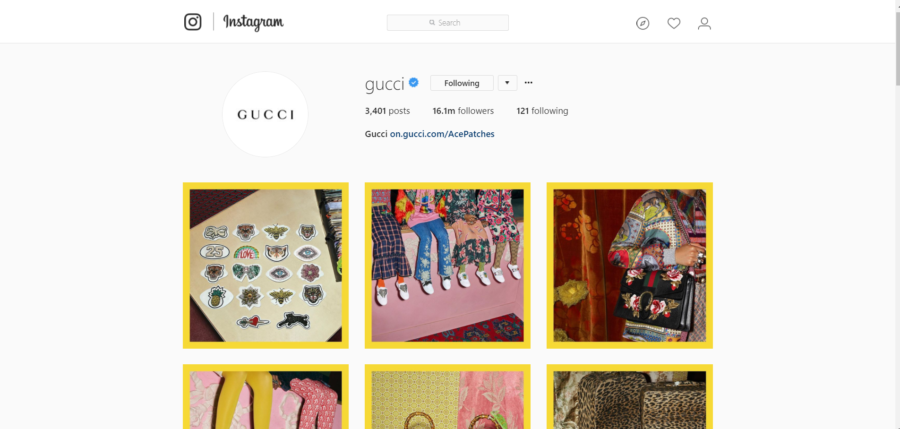Click Gucci circular profile picture

(x=265, y=114)
